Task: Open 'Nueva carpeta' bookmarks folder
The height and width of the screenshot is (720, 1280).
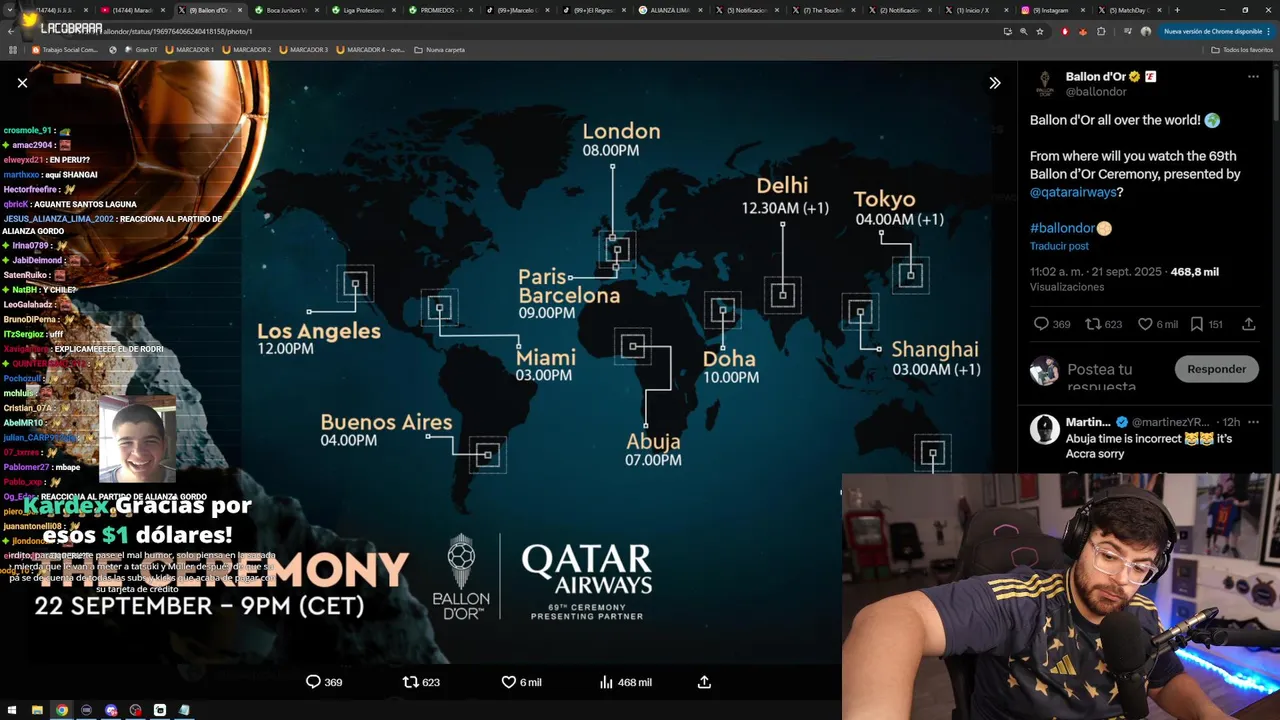Action: pyautogui.click(x=440, y=49)
